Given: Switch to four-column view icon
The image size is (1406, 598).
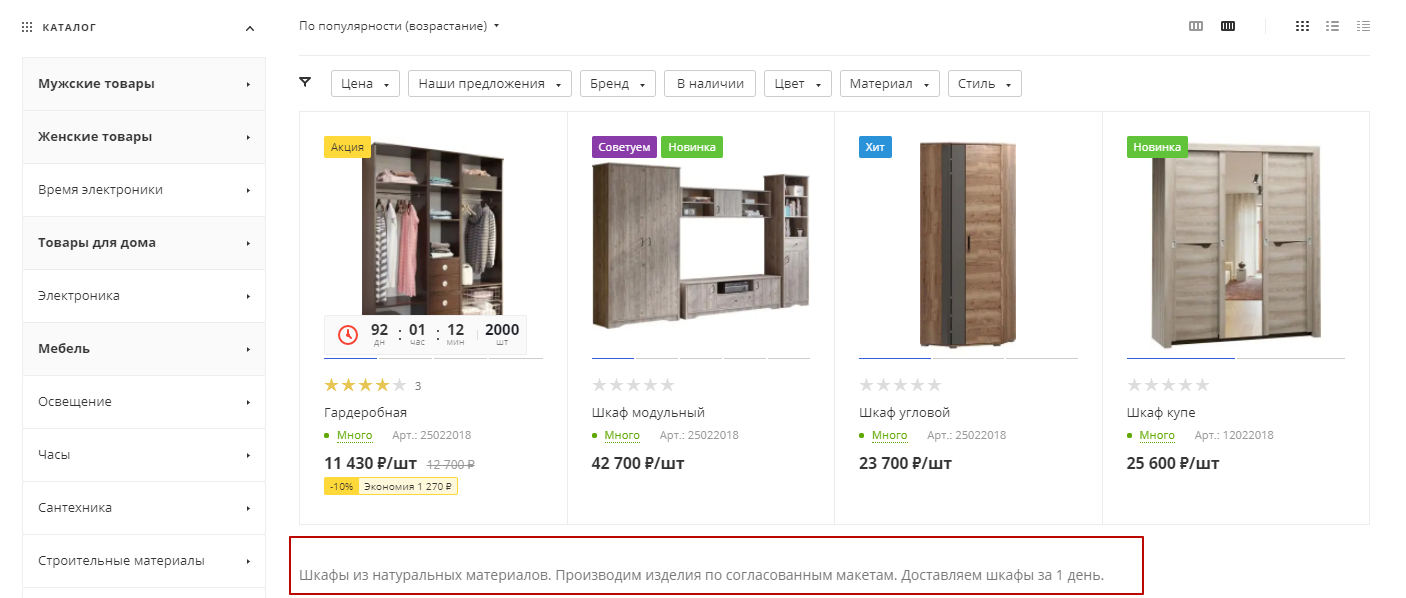Looking at the screenshot, I should 1228,26.
